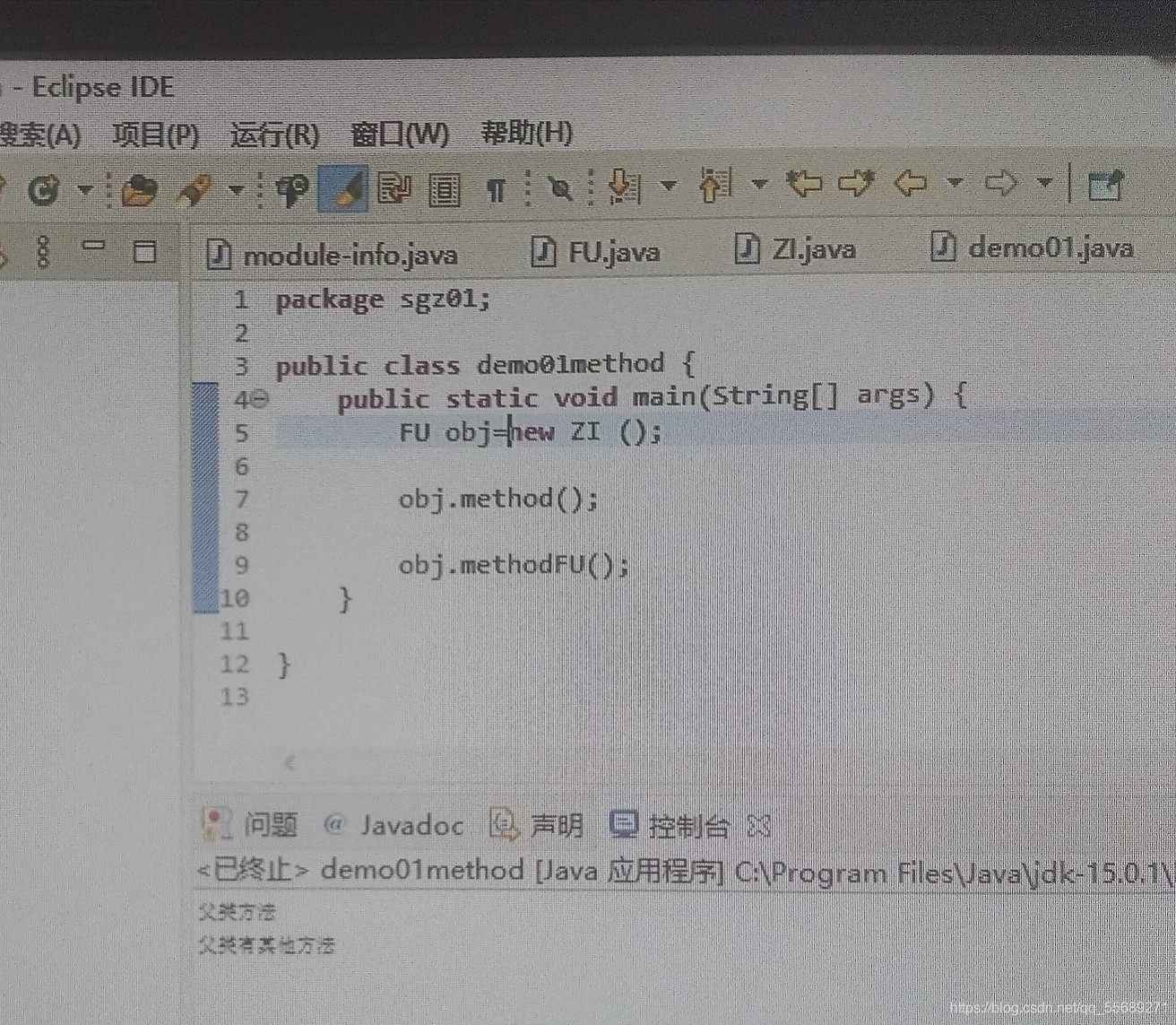
Task: Click the editor horizontal scrollbar left arrow
Action: click(290, 764)
